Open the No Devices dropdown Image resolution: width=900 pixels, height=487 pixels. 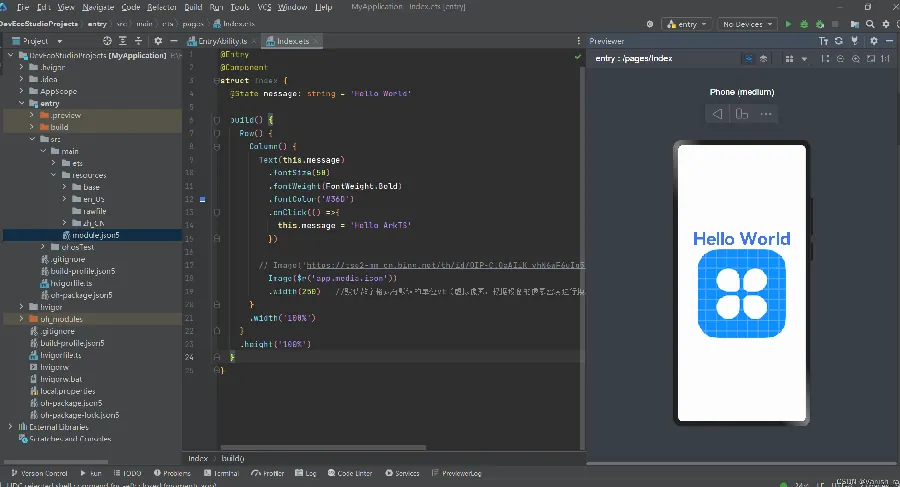[x=747, y=24]
